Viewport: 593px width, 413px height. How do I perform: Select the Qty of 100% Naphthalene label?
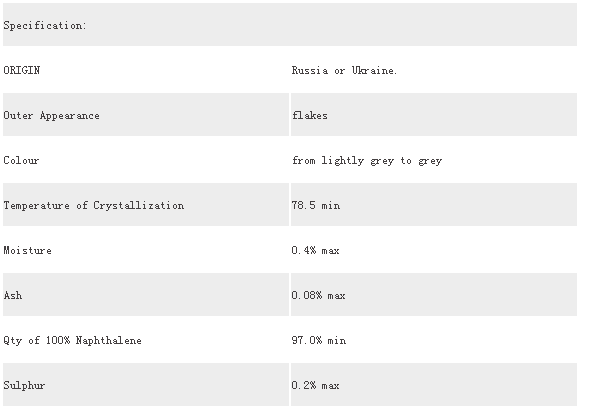click(x=73, y=340)
